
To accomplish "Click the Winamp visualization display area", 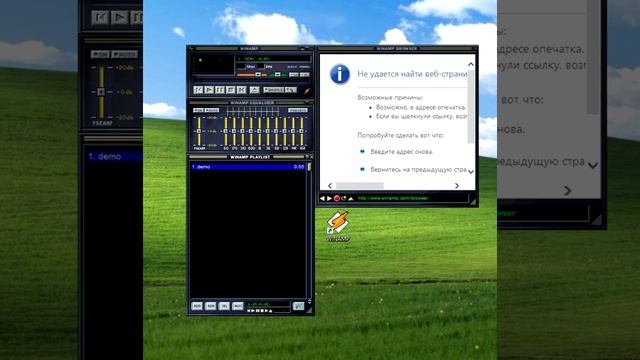I will point(214,64).
